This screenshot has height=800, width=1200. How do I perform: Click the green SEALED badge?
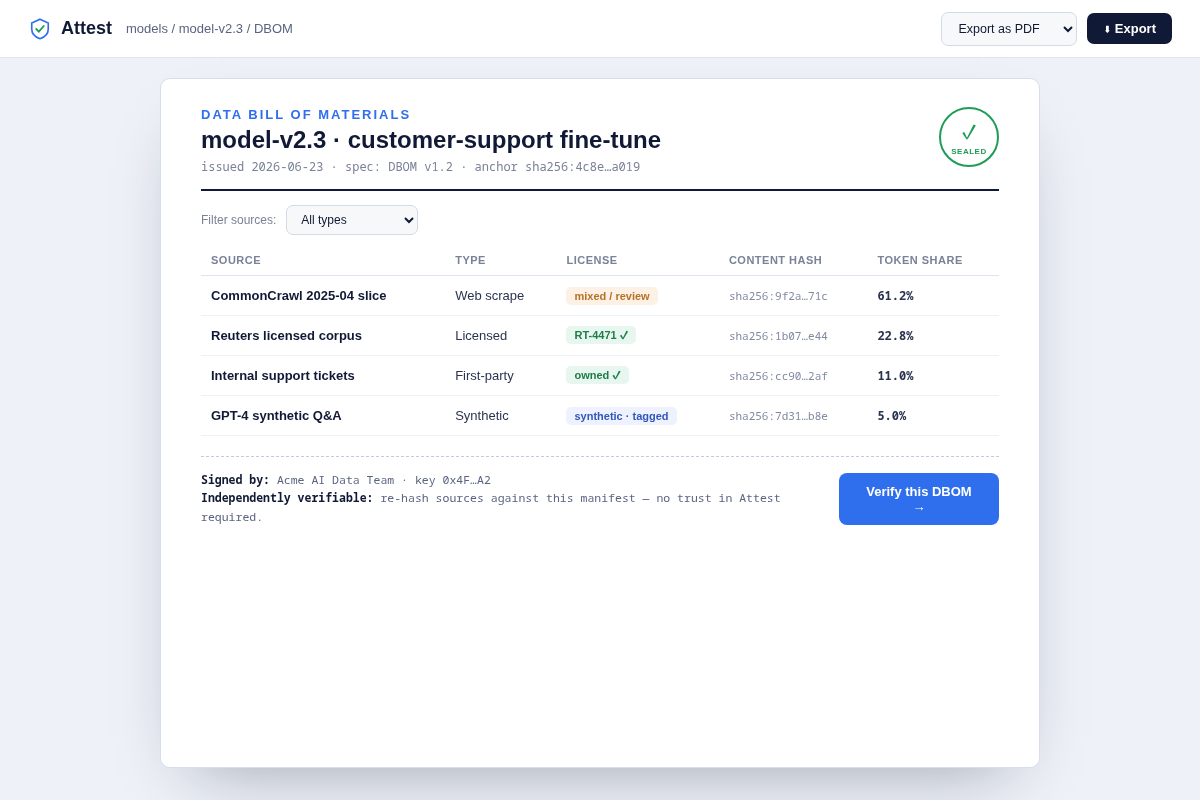pyautogui.click(x=969, y=137)
